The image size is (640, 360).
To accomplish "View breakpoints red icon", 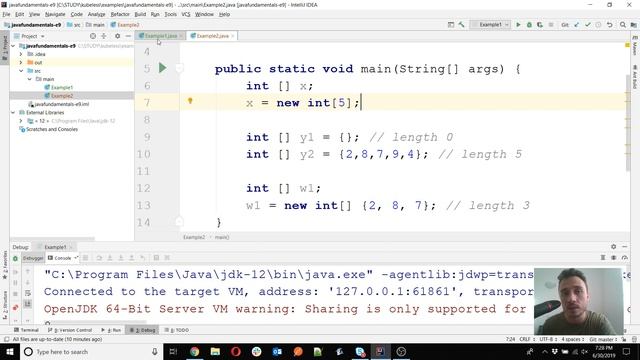I will tap(16, 308).
